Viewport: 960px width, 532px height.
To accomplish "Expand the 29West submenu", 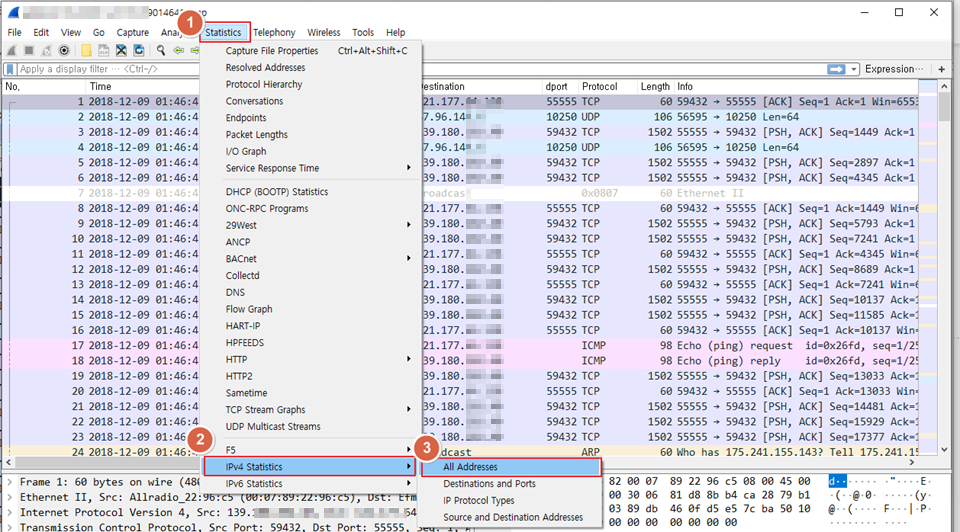I will (x=311, y=225).
